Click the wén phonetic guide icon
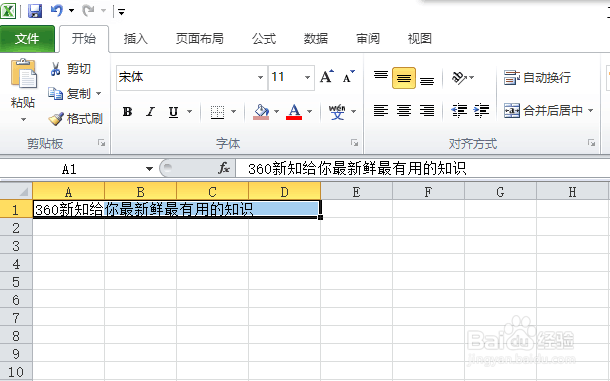Image resolution: width=610 pixels, height=381 pixels. click(337, 112)
